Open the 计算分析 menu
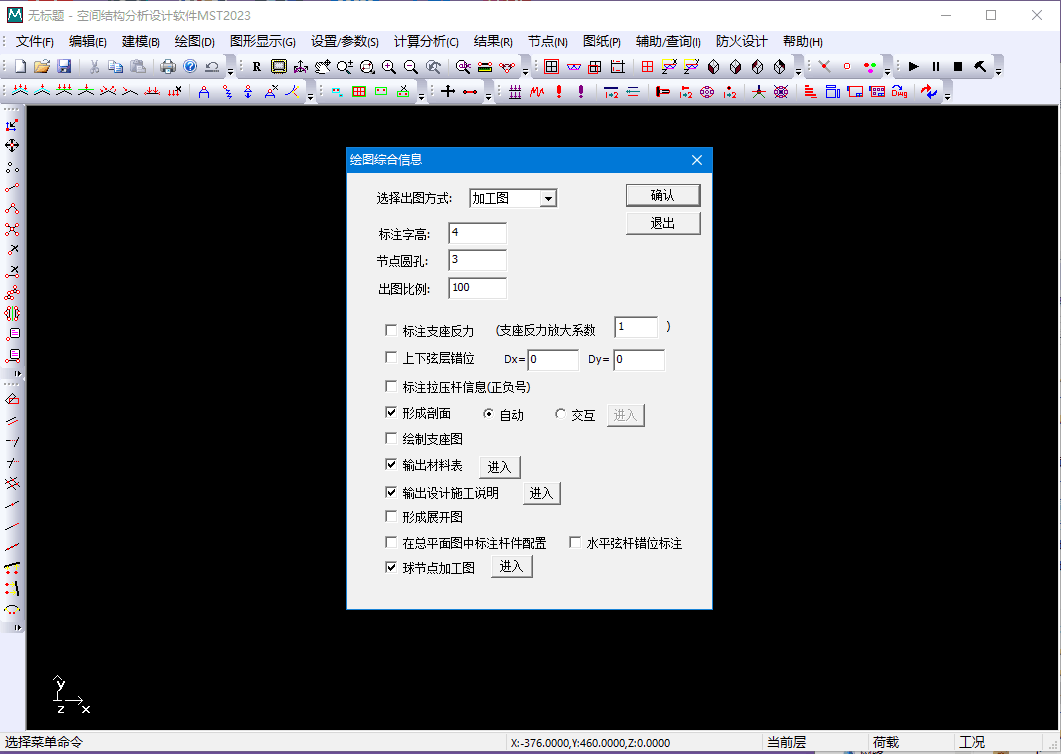 [x=425, y=42]
